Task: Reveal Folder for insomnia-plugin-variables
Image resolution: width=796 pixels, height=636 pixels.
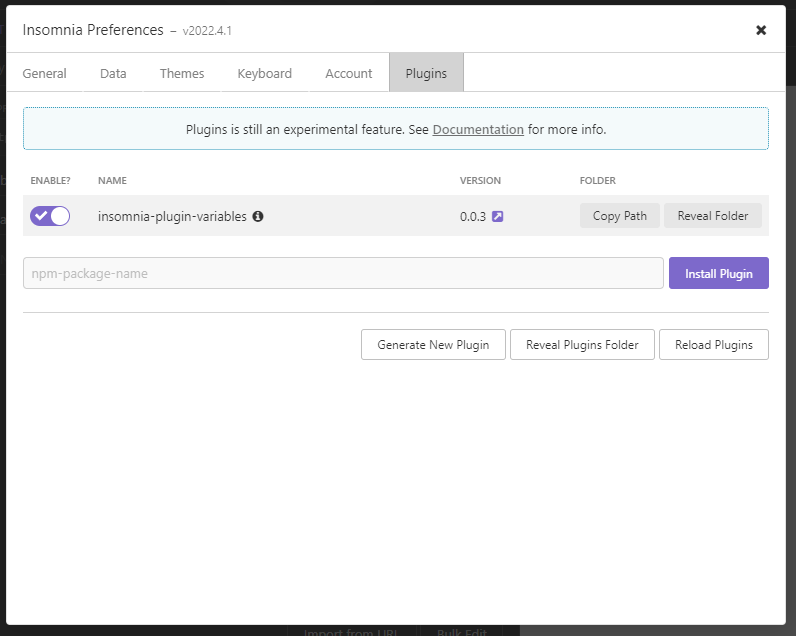Action: click(x=713, y=216)
